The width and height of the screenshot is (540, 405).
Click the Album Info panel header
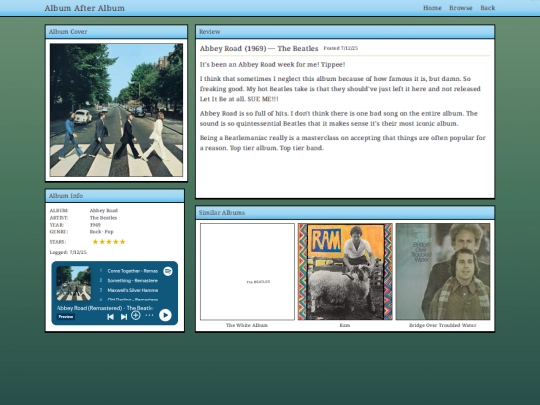pos(115,196)
